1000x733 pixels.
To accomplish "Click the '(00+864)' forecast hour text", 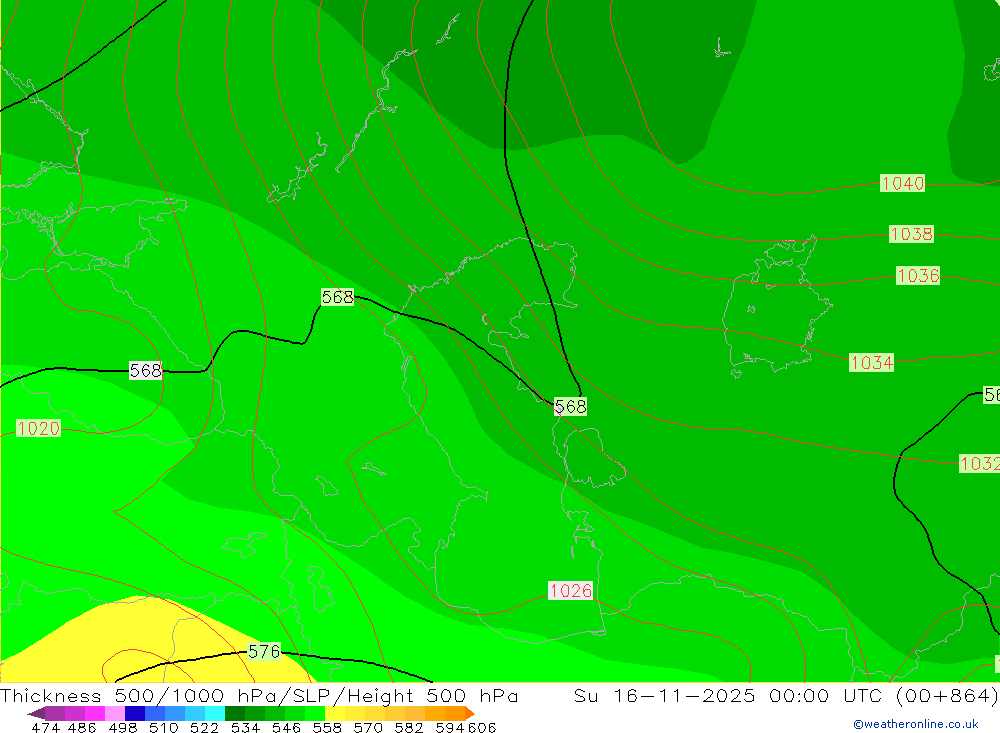I will [x=947, y=695].
